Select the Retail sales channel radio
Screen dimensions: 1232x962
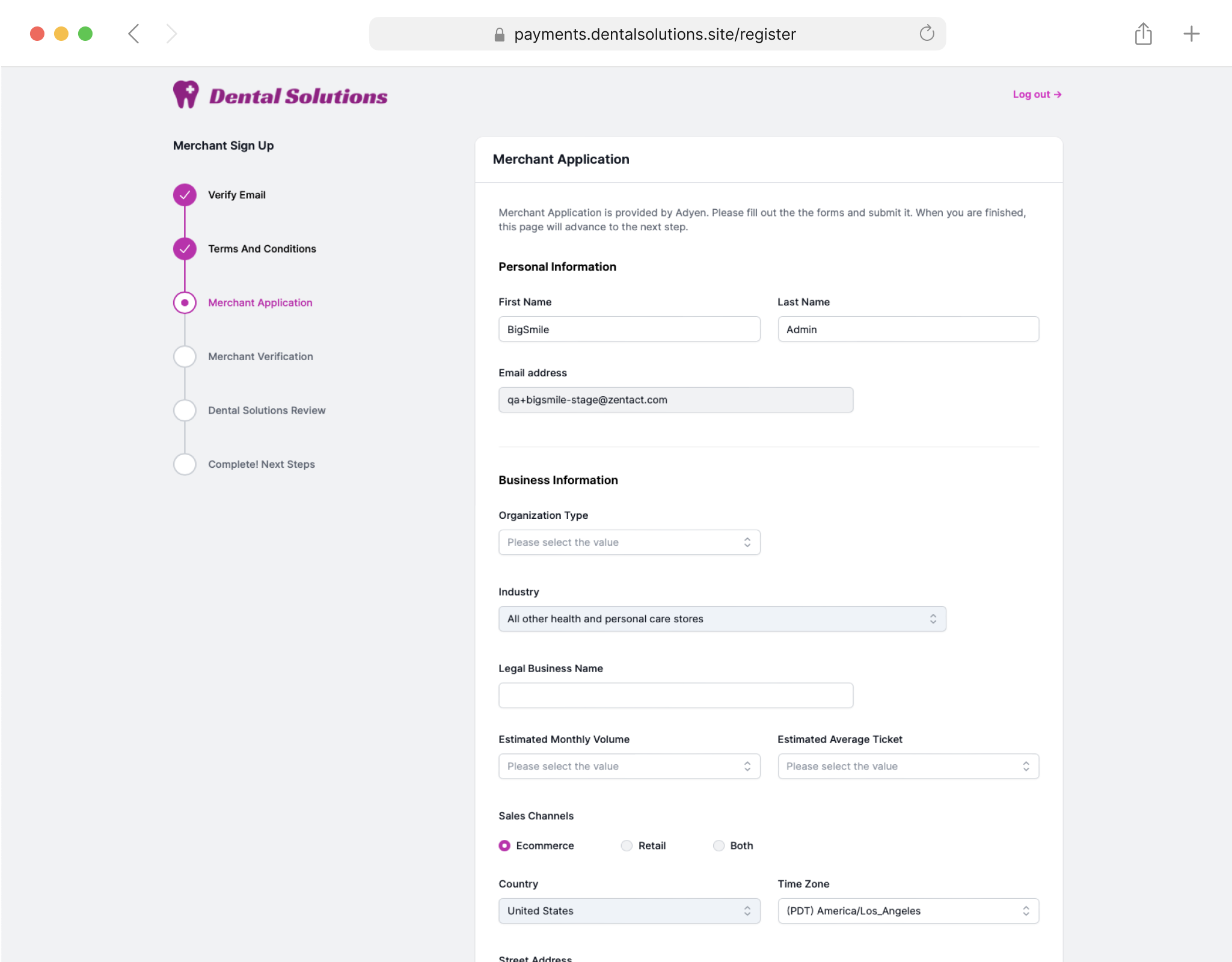(627, 845)
